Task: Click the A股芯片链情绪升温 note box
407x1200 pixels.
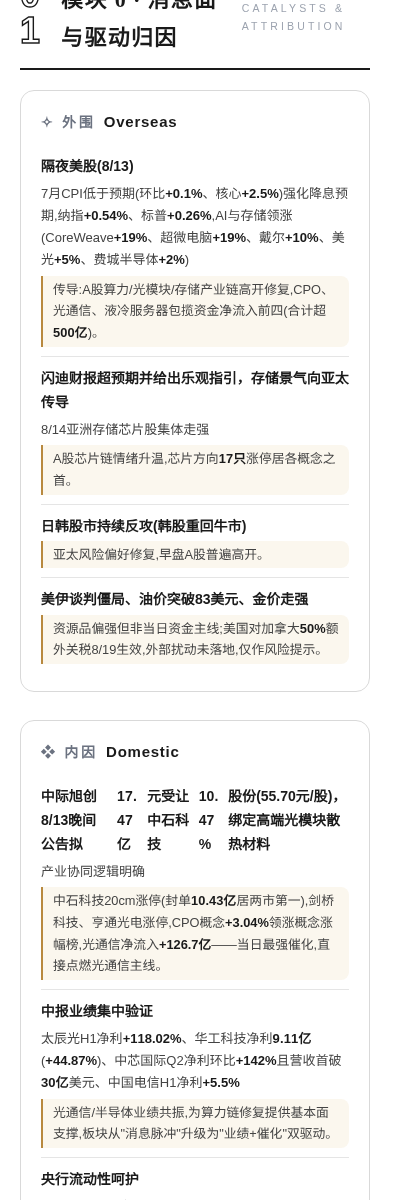Action: coord(195,469)
